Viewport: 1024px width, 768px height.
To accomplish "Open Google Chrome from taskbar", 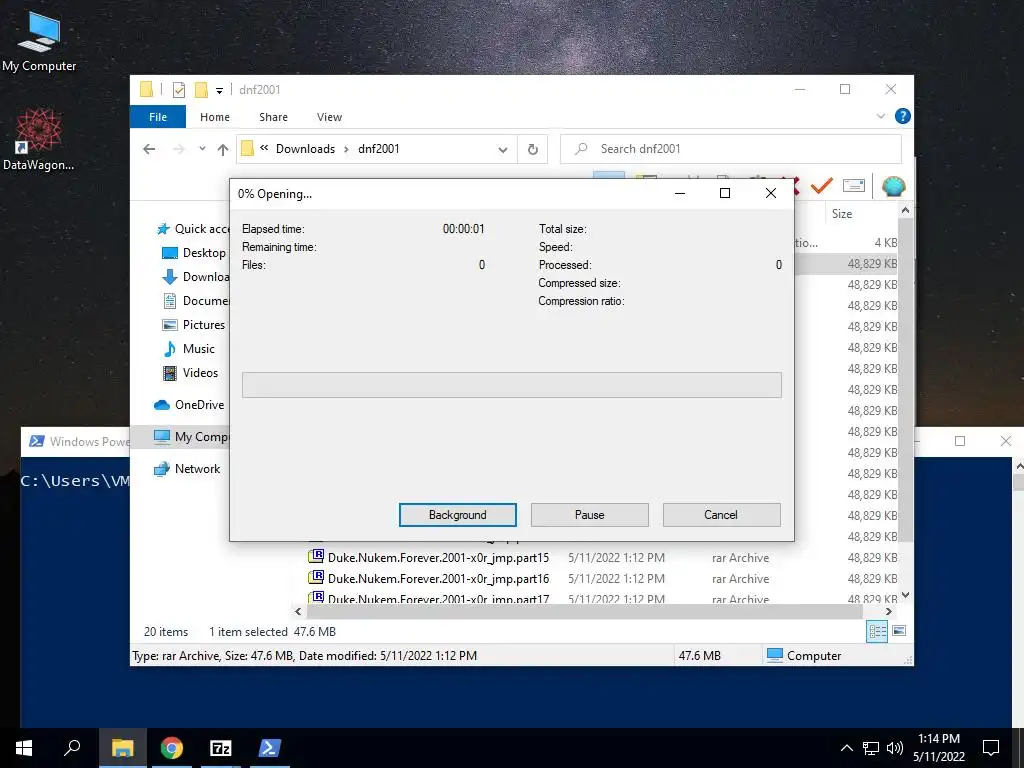I will point(172,748).
